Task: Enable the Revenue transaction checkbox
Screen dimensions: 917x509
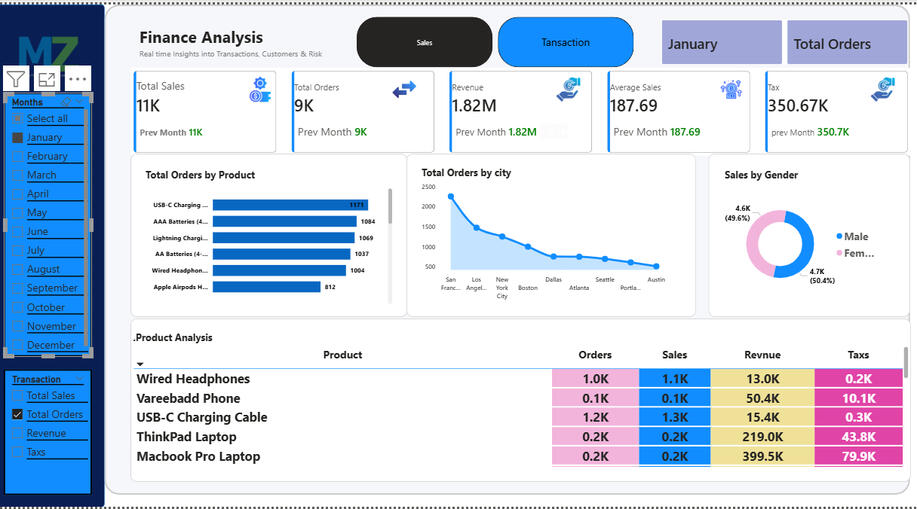Action: (18, 434)
